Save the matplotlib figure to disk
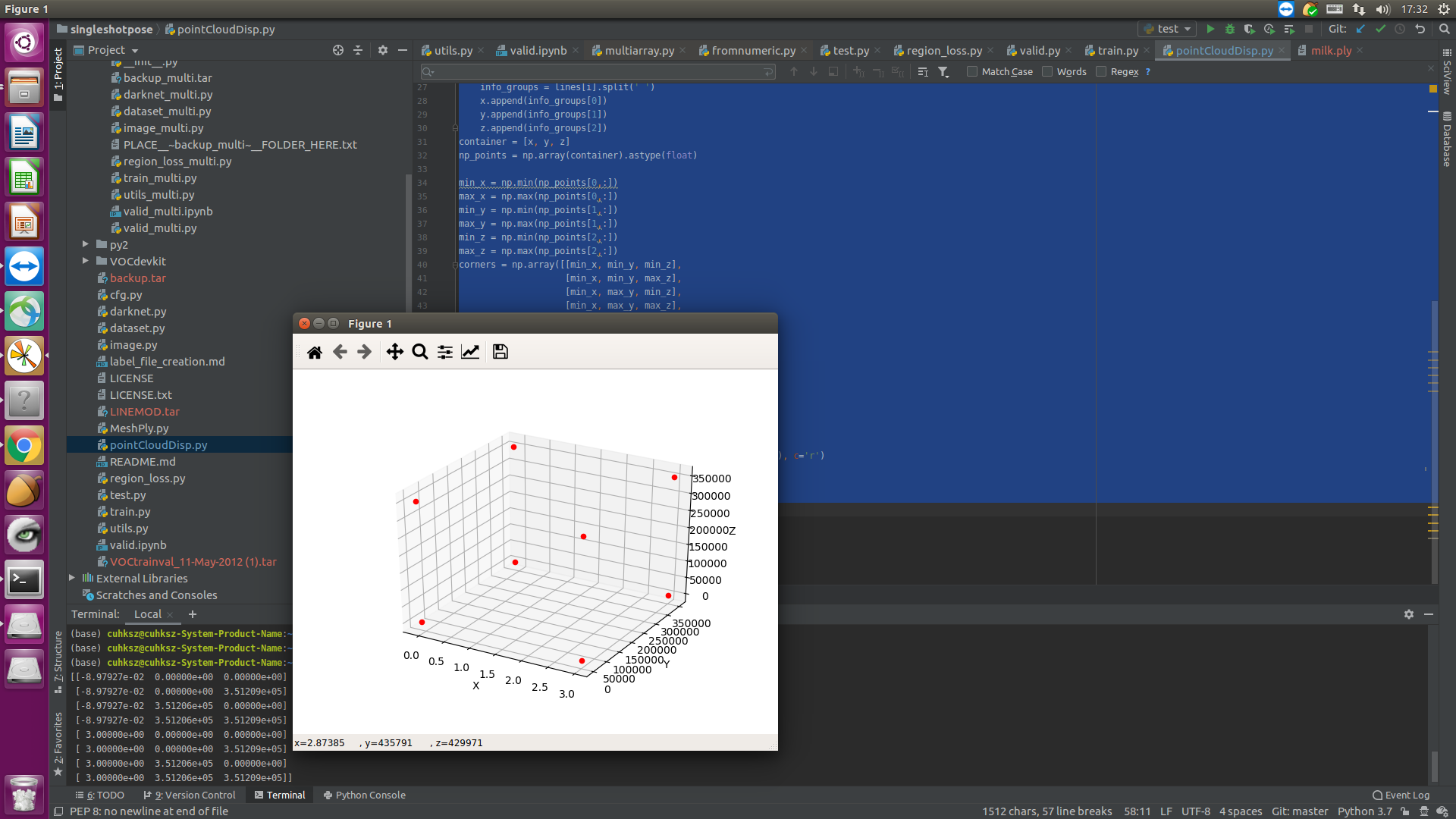 coord(500,351)
